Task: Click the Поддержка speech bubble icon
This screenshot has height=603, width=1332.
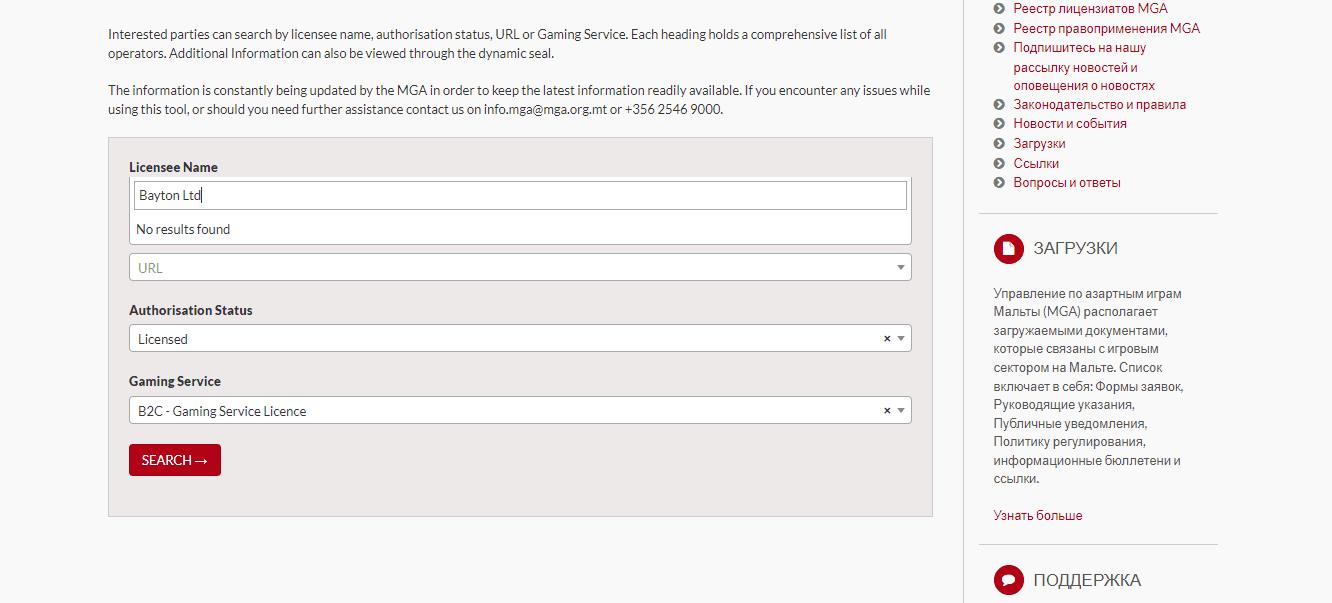Action: pyautogui.click(x=1008, y=580)
